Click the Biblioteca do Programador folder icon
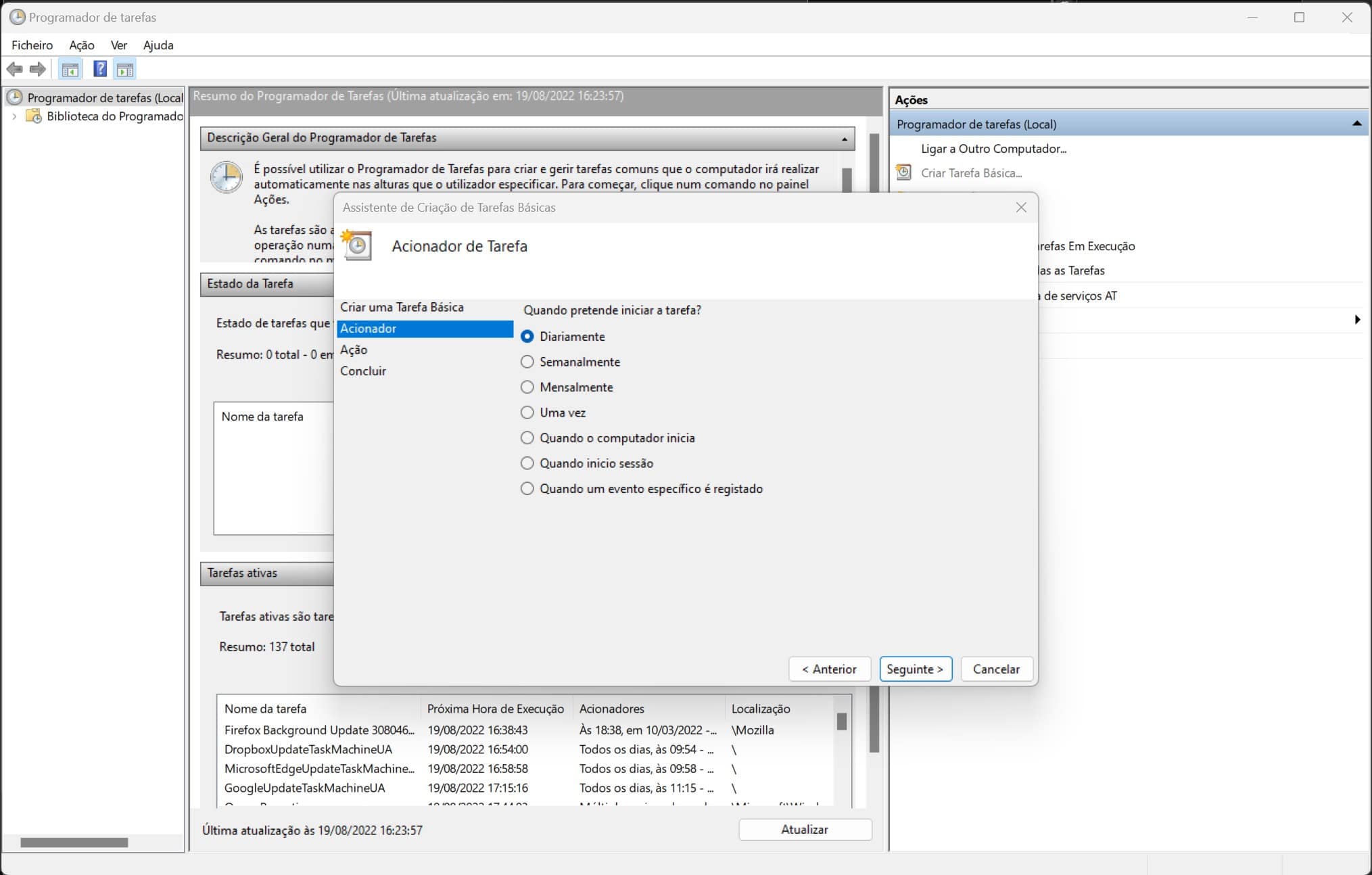This screenshot has width=1372, height=875. click(33, 116)
